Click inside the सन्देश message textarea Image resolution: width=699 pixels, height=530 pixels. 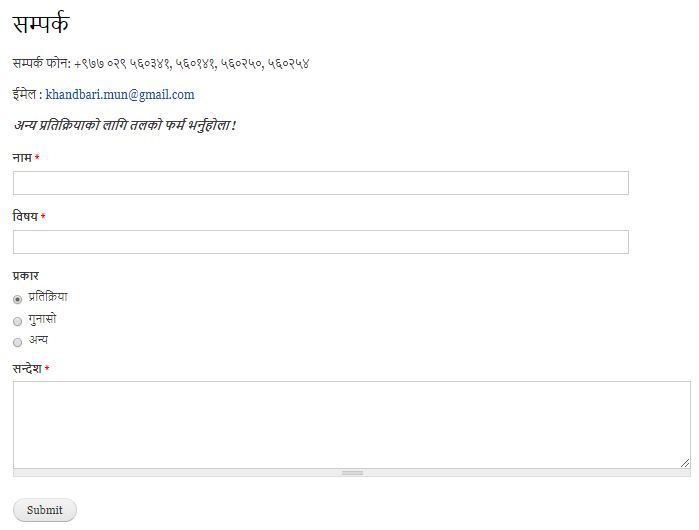click(x=350, y=424)
